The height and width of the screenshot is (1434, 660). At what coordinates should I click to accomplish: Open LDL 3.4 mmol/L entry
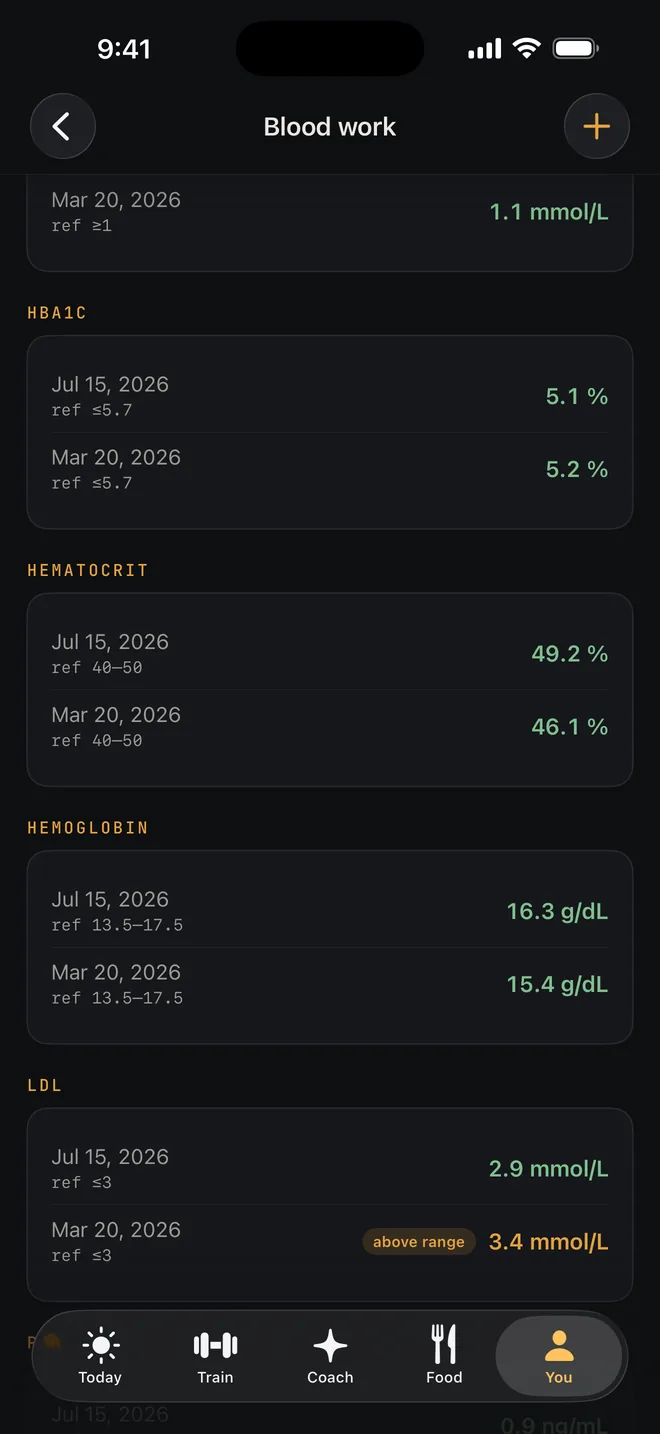point(330,1241)
